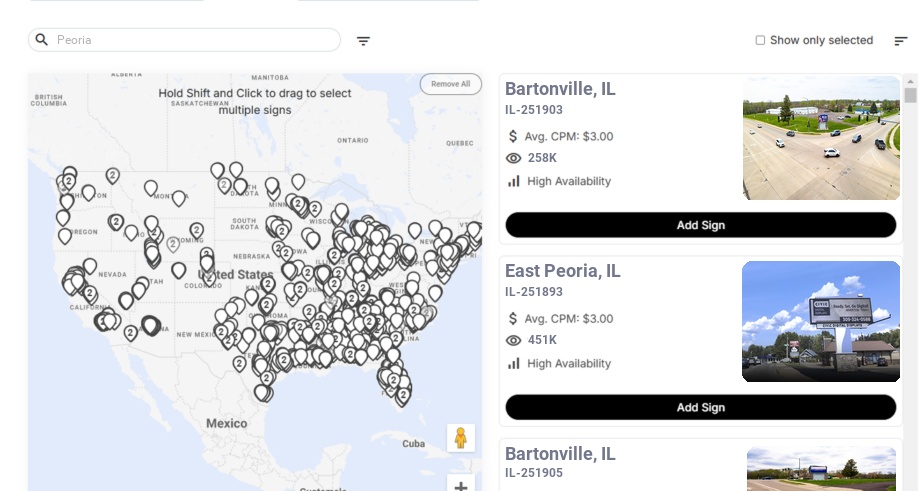
Task: Open the Bartonville IL-251905 listing thumbnail
Action: [823, 469]
